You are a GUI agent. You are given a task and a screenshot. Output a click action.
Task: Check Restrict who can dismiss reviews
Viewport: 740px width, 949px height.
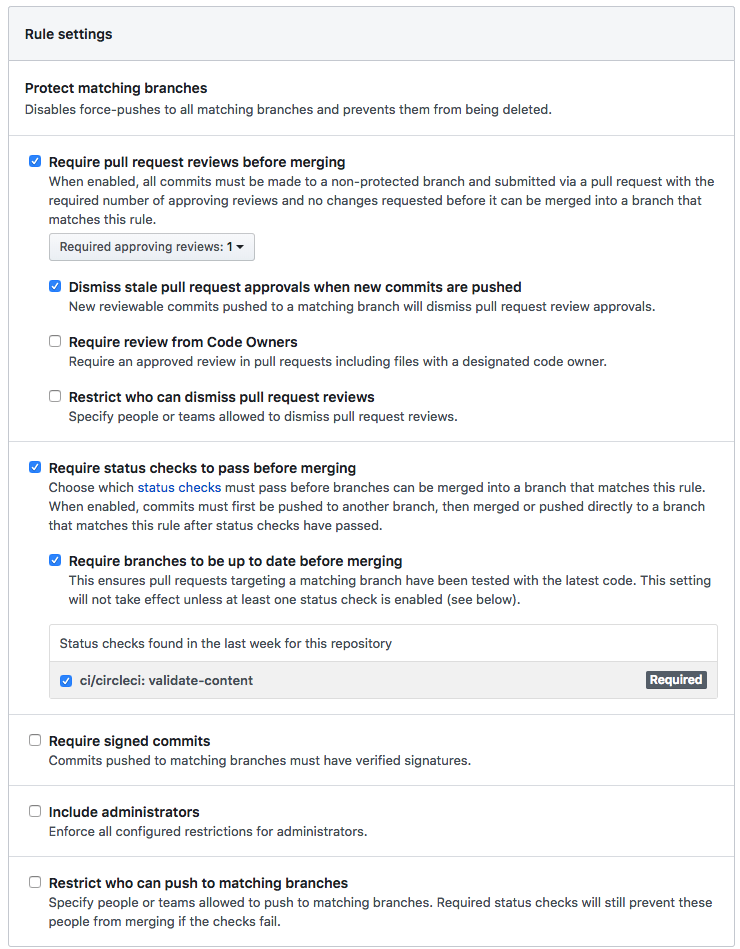55,396
